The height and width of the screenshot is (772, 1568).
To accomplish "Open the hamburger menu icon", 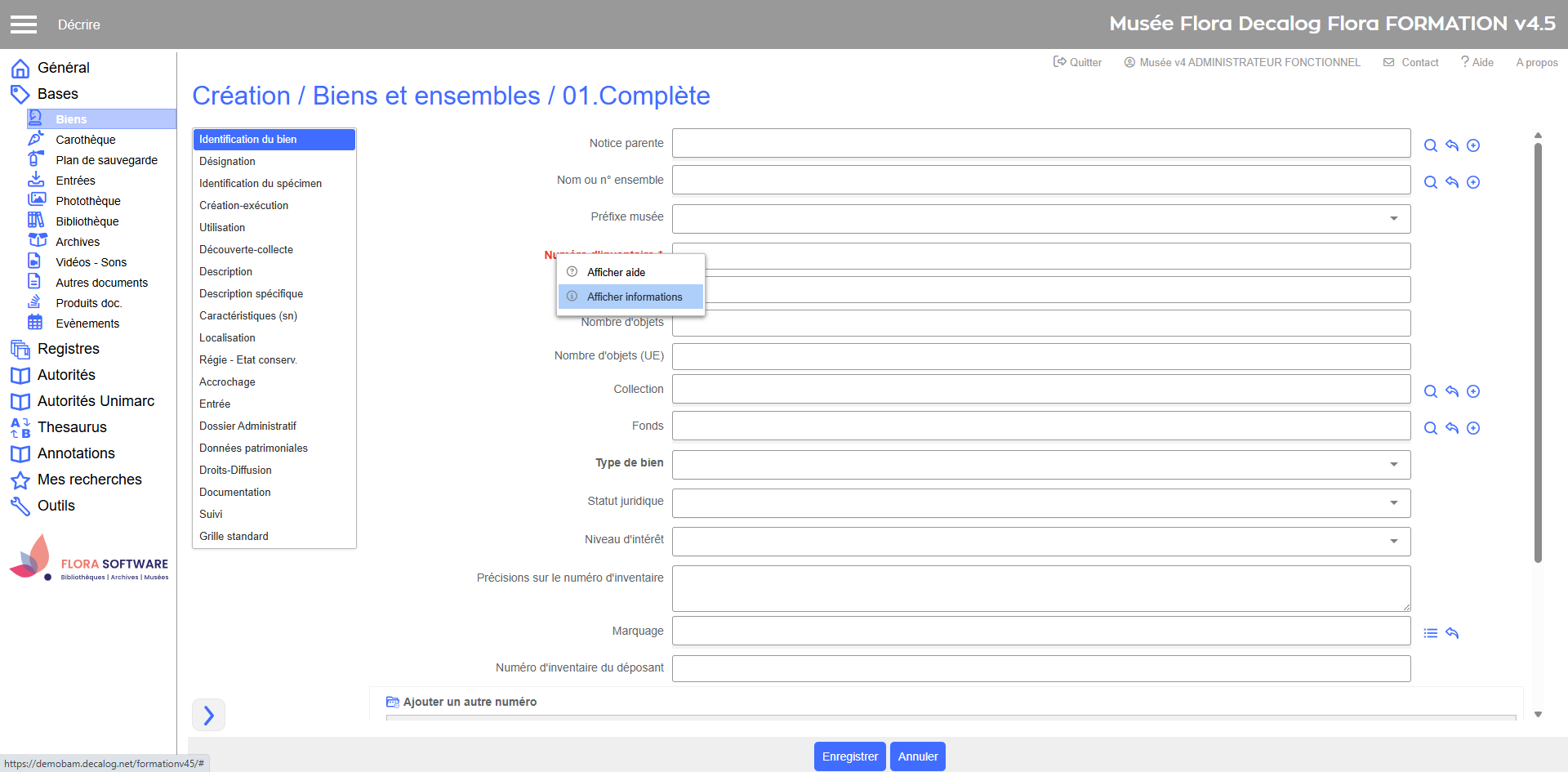I will point(24,25).
